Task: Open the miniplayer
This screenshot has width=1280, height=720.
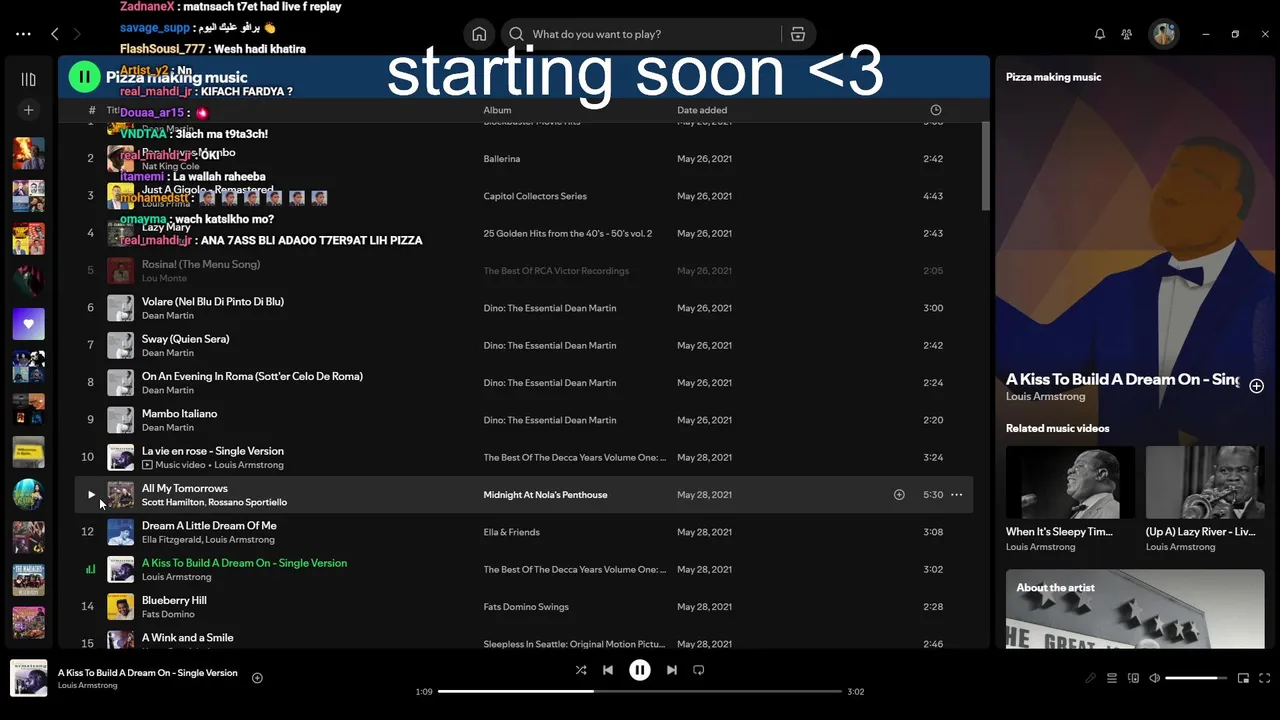Action: tap(1244, 678)
